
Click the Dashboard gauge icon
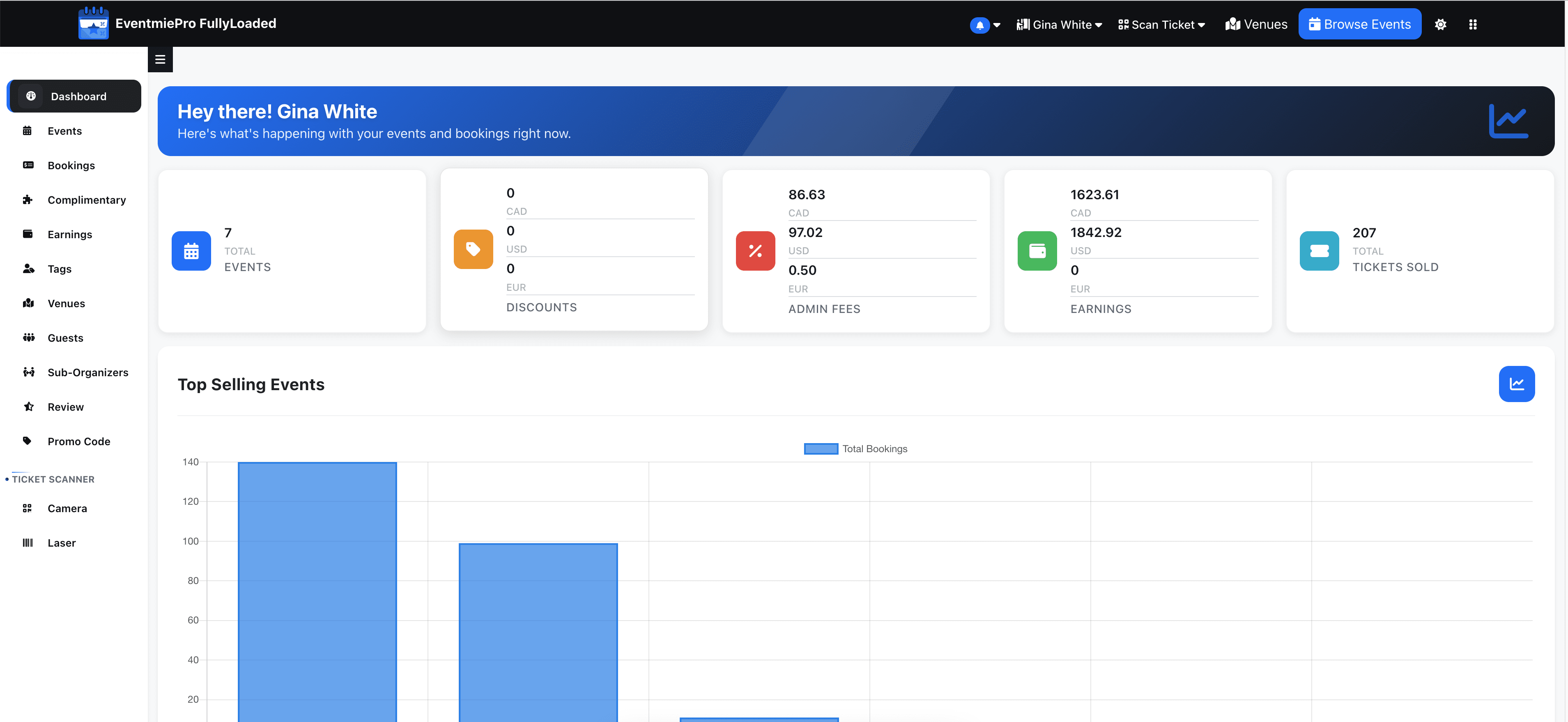pos(31,96)
